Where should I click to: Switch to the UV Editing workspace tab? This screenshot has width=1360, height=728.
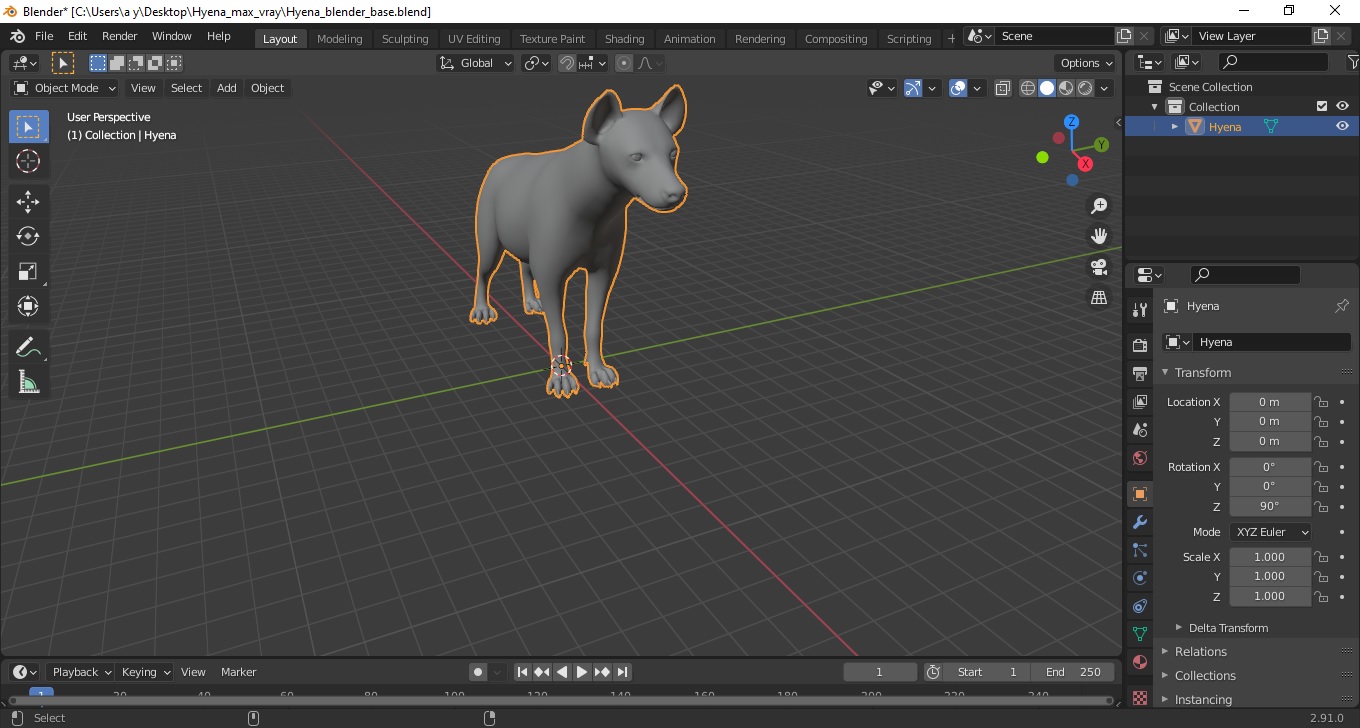tap(474, 39)
